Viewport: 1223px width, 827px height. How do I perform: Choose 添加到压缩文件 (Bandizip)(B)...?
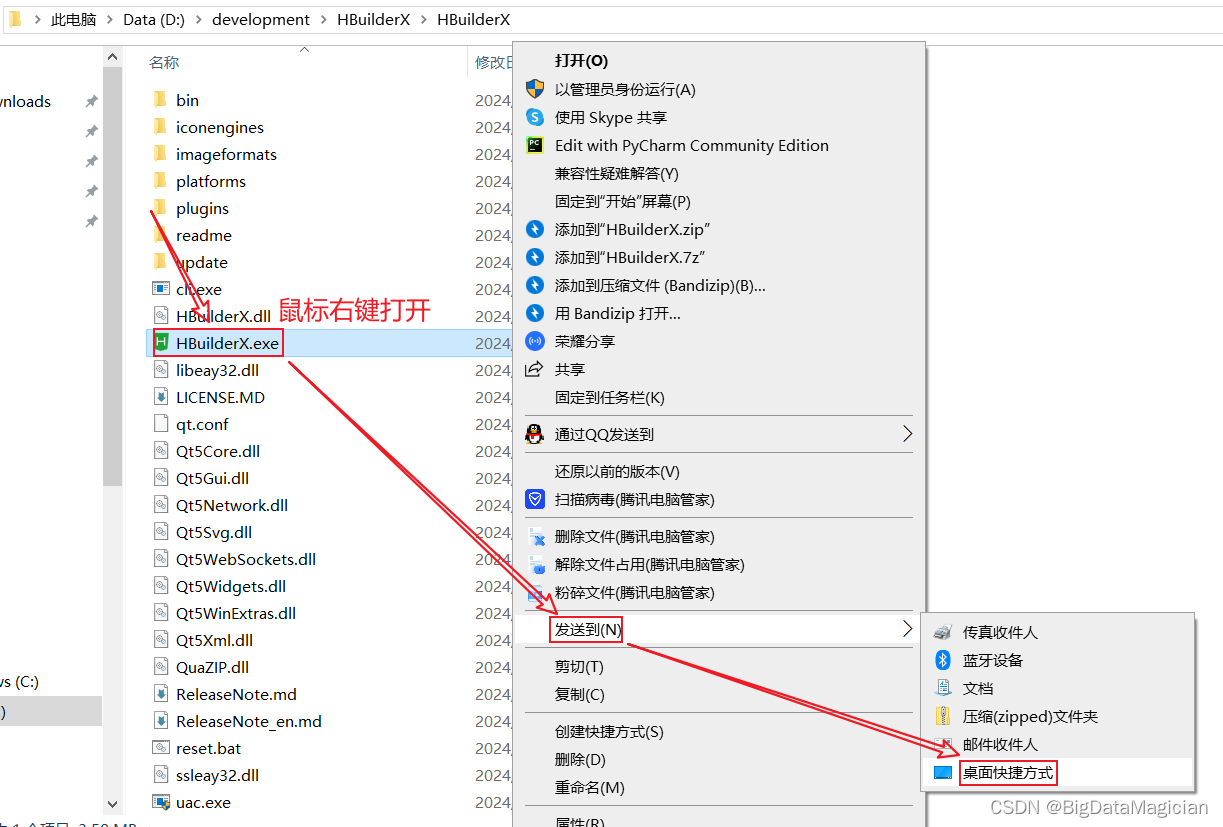coord(660,285)
